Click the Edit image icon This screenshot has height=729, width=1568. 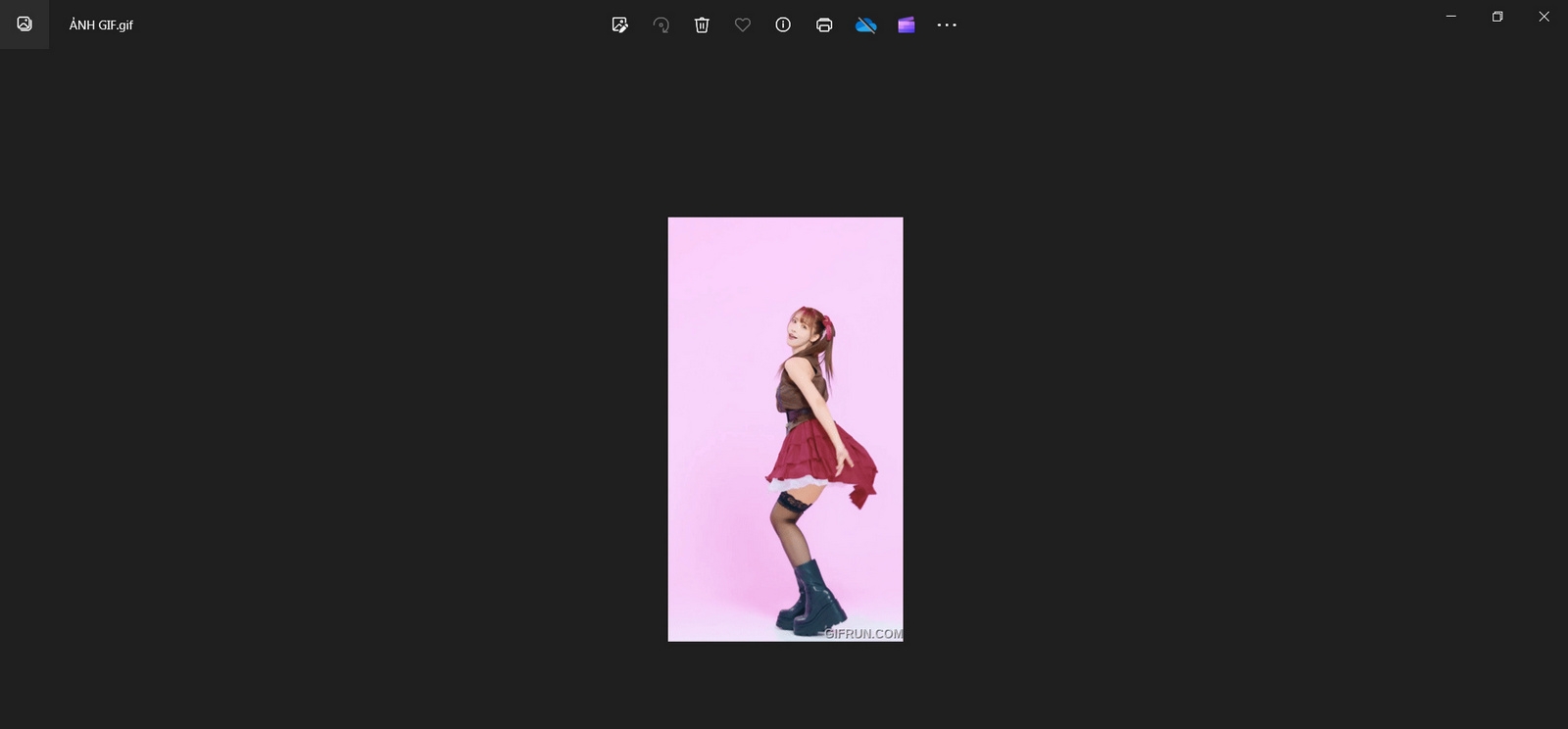tap(619, 24)
